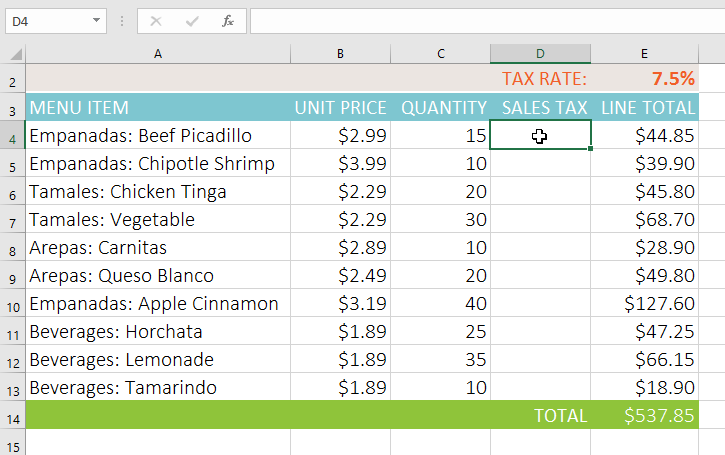Select row 14 header
The image size is (725, 455).
click(x=12, y=416)
